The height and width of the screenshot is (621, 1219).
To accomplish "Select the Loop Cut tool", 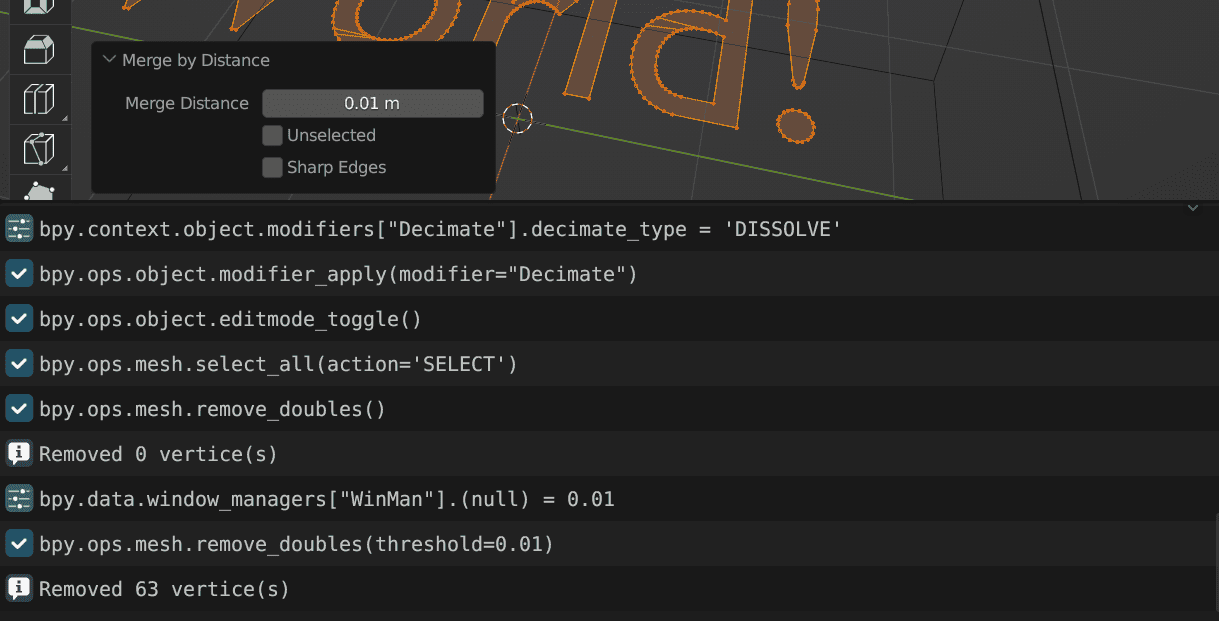I will click(x=39, y=100).
